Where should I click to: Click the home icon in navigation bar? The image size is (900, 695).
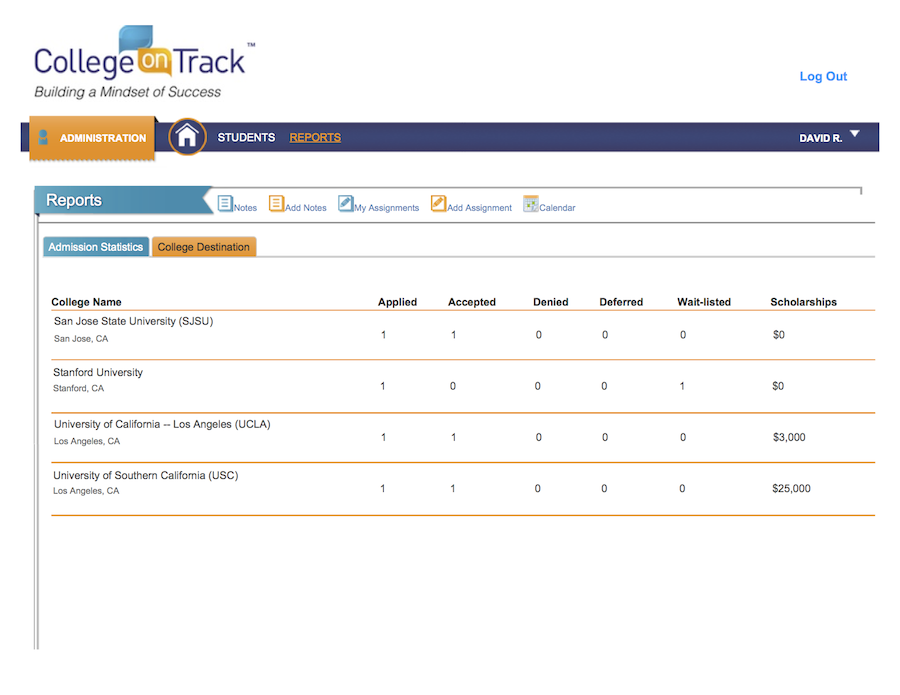tap(187, 137)
